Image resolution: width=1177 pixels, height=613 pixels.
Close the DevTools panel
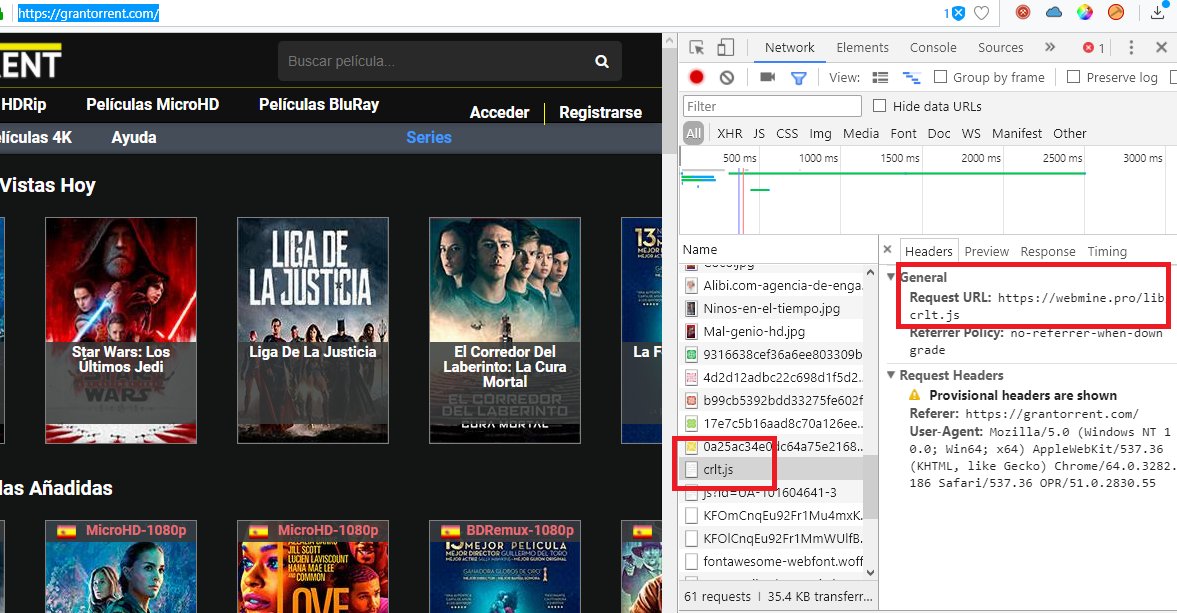pyautogui.click(x=1161, y=47)
